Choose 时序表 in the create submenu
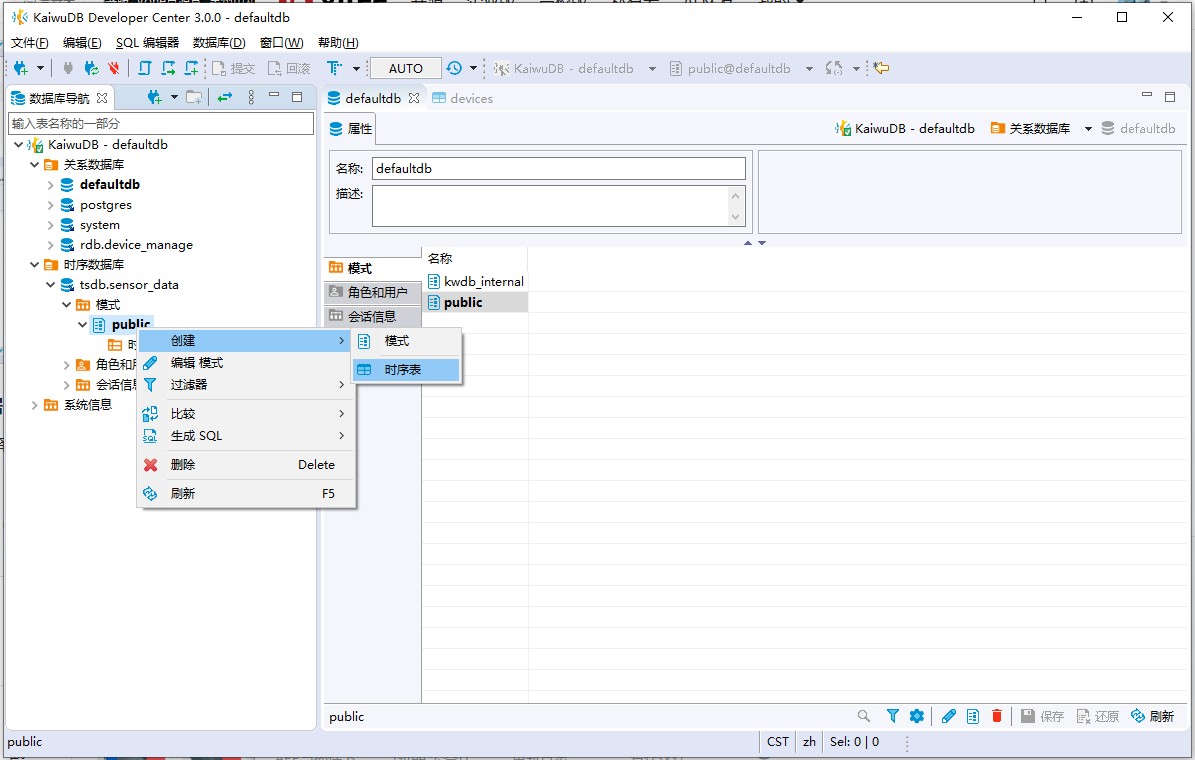Viewport: 1195px width, 760px height. click(x=406, y=370)
